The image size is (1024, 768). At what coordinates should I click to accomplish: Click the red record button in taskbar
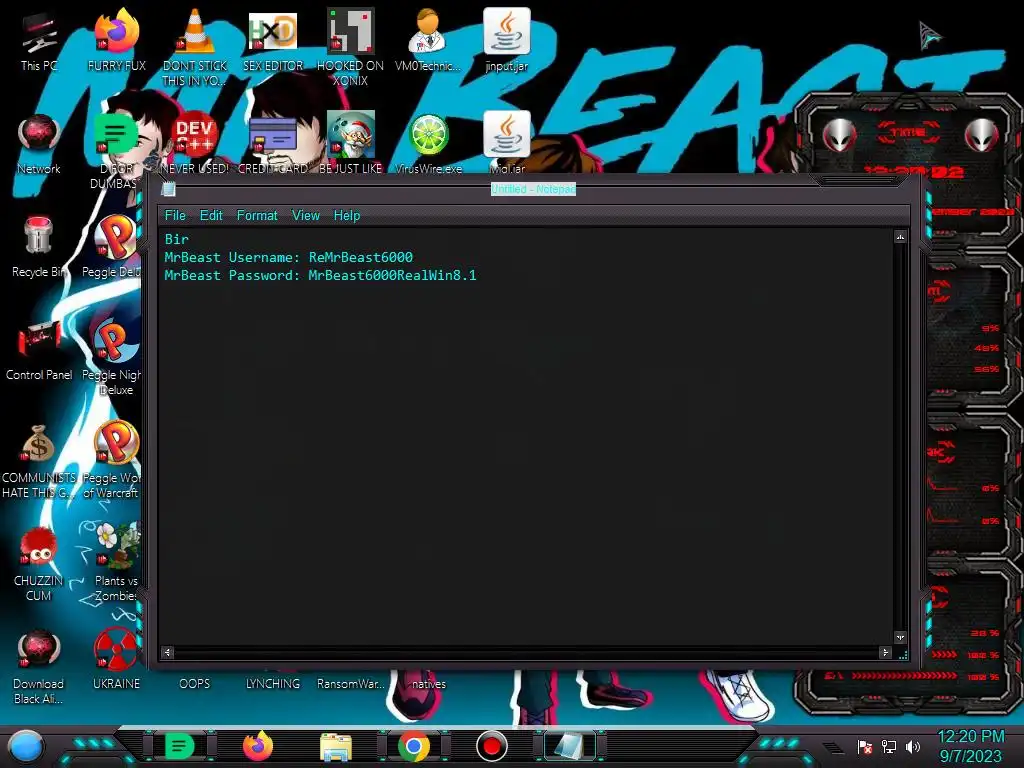[492, 746]
